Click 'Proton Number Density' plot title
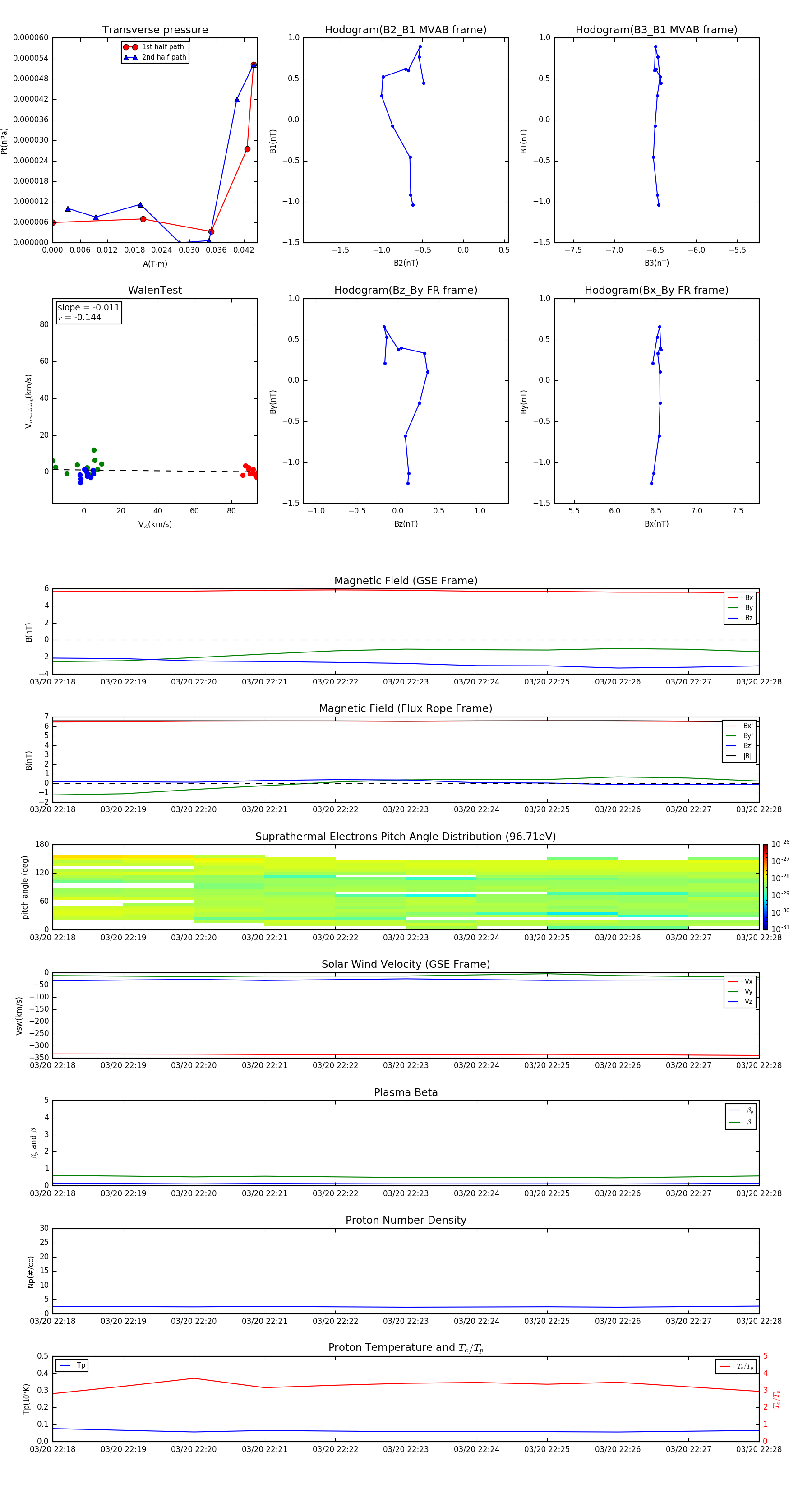Screen dimensions: 812x1489 (406, 1220)
